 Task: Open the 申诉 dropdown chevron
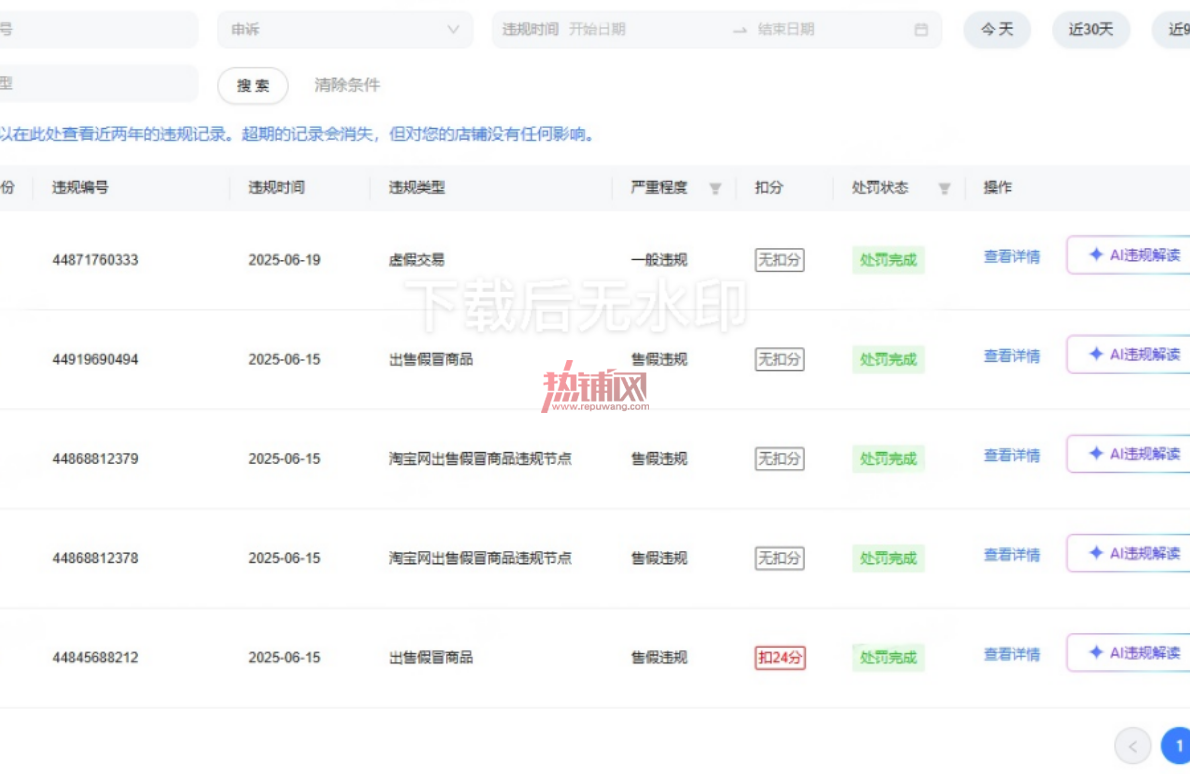453,30
